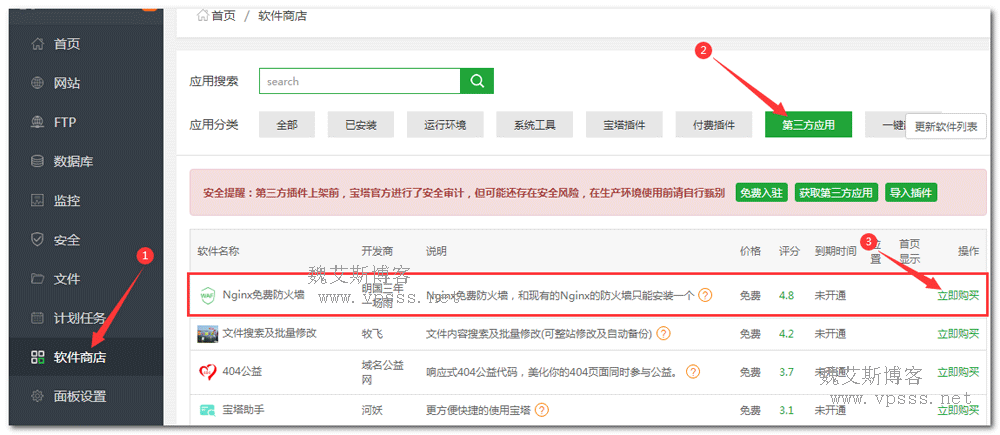
Task: Click the home icon in breadcrumb
Action: [x=202, y=15]
